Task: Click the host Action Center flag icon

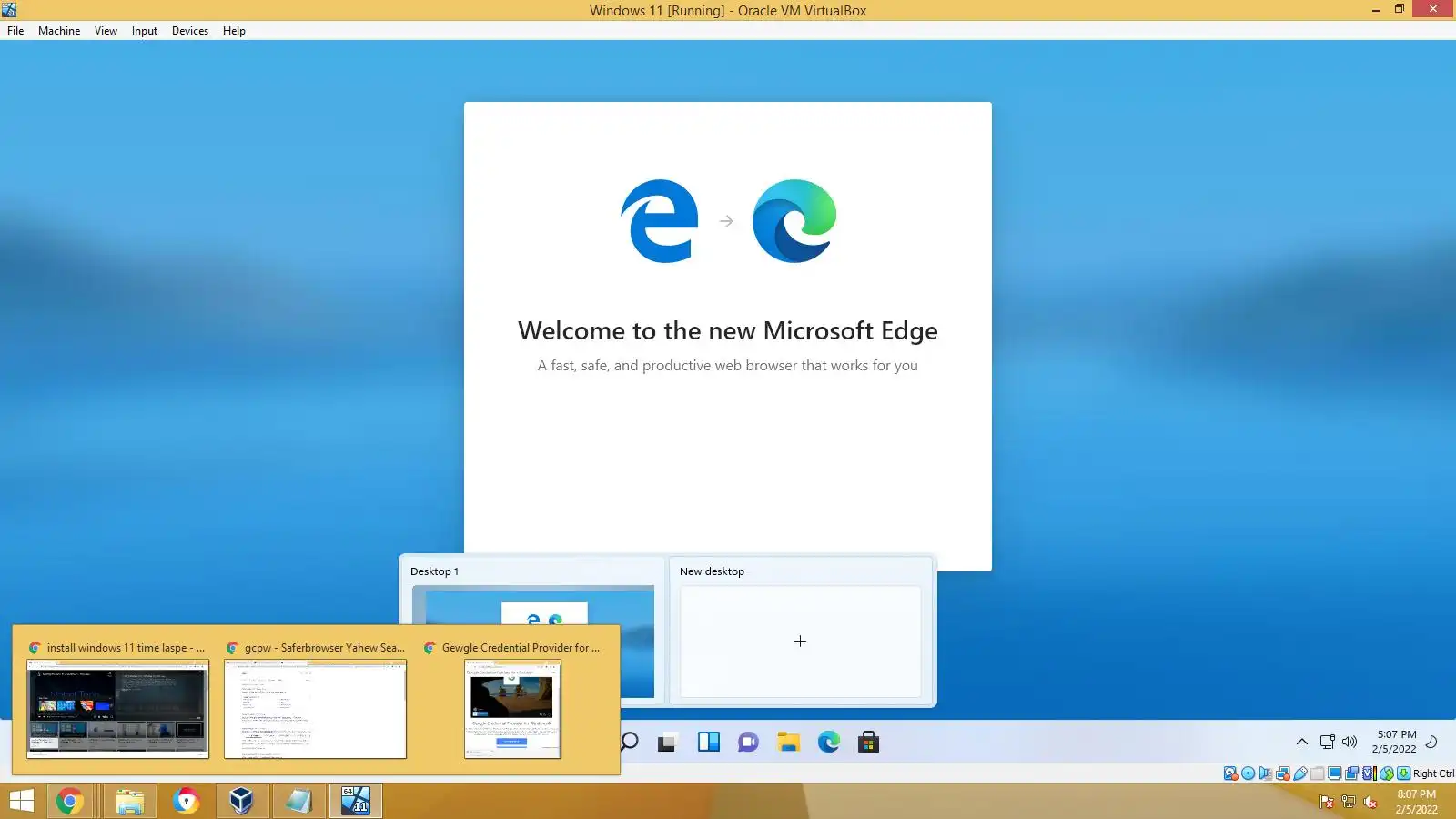Action: 1327,802
